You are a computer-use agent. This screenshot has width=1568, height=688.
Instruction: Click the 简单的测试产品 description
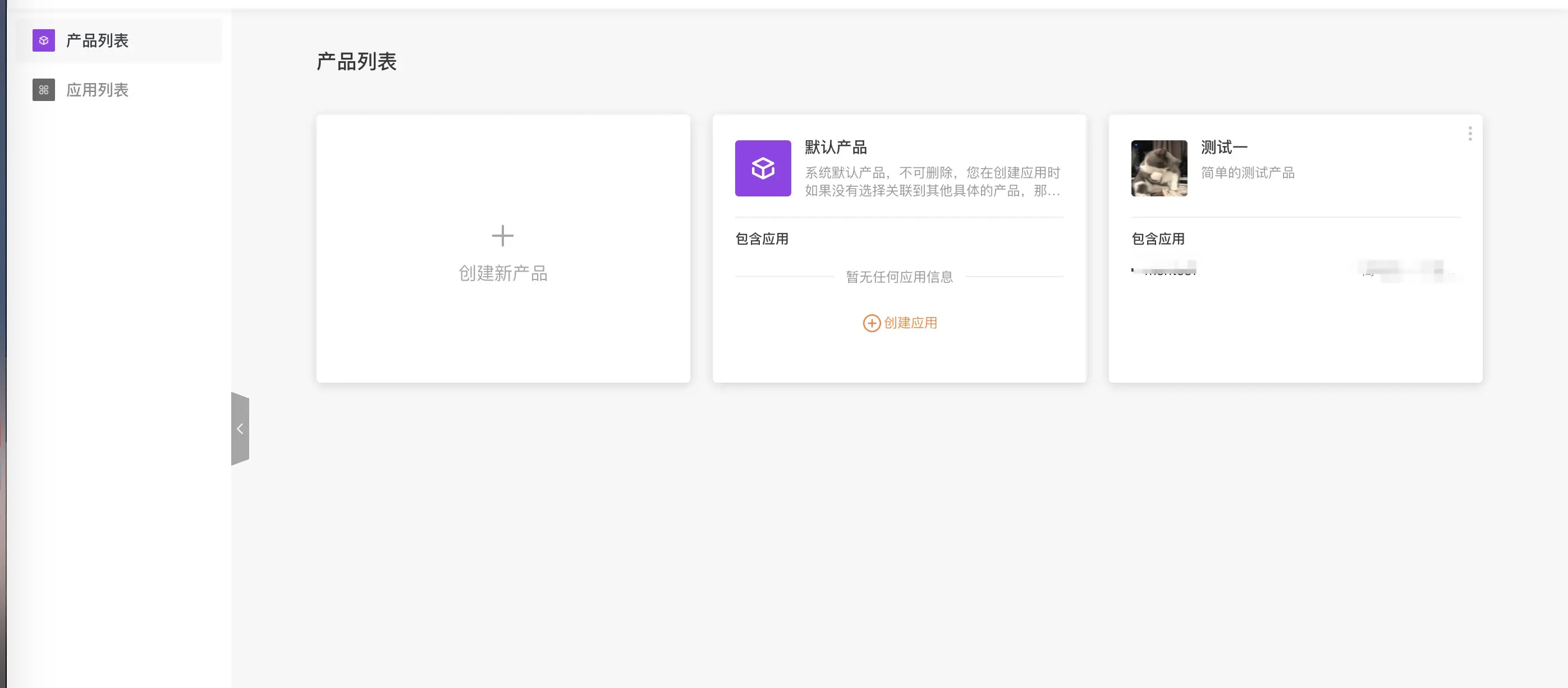point(1247,173)
